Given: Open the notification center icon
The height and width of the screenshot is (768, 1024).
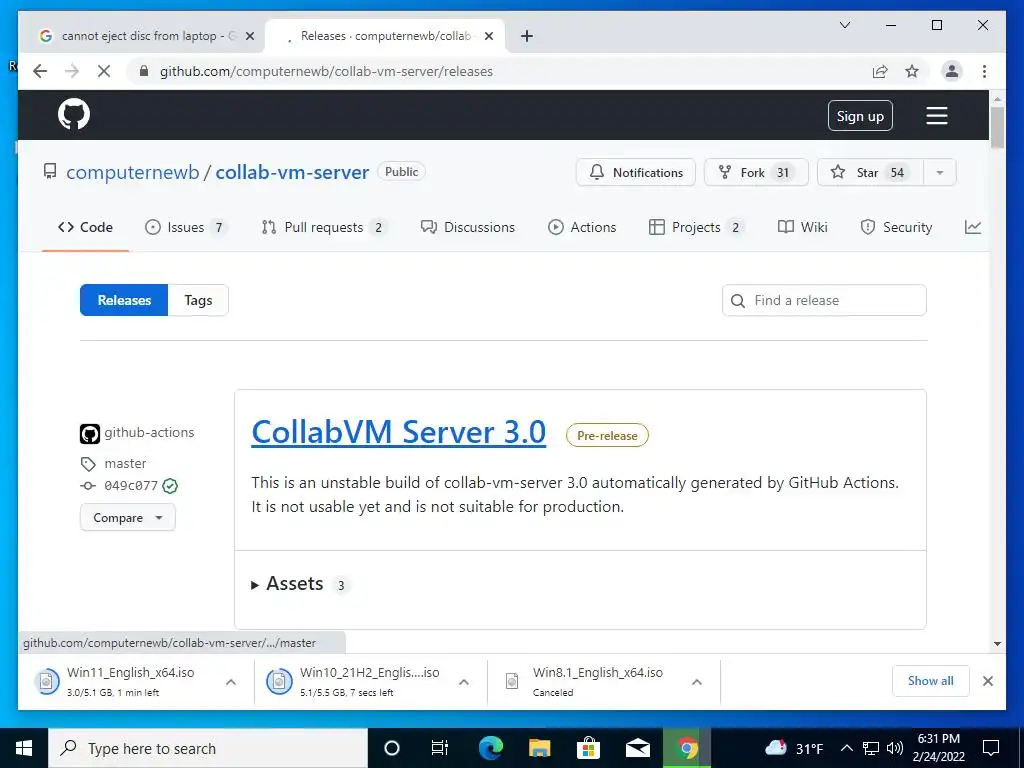Looking at the screenshot, I should [x=991, y=748].
